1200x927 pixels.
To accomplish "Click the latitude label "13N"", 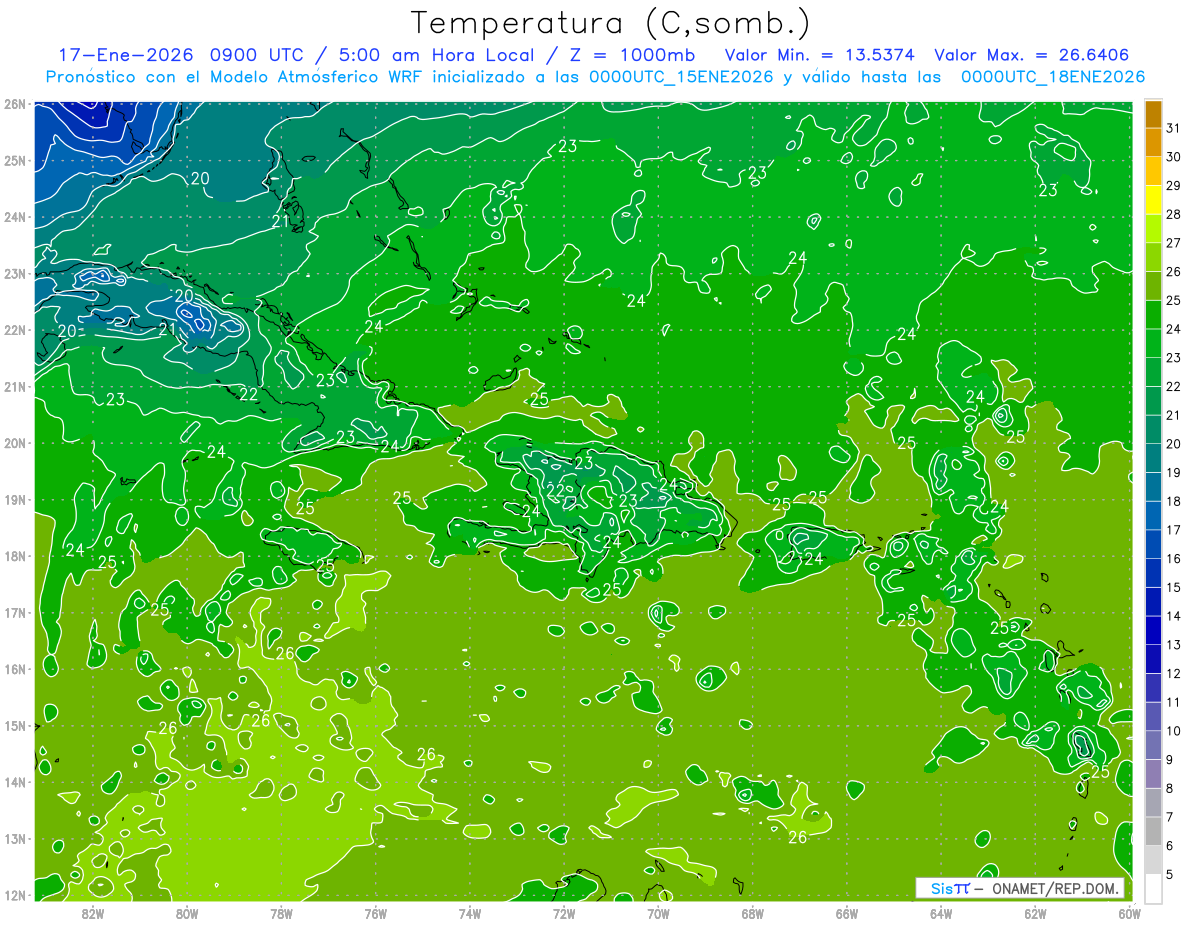I will 15,839.
